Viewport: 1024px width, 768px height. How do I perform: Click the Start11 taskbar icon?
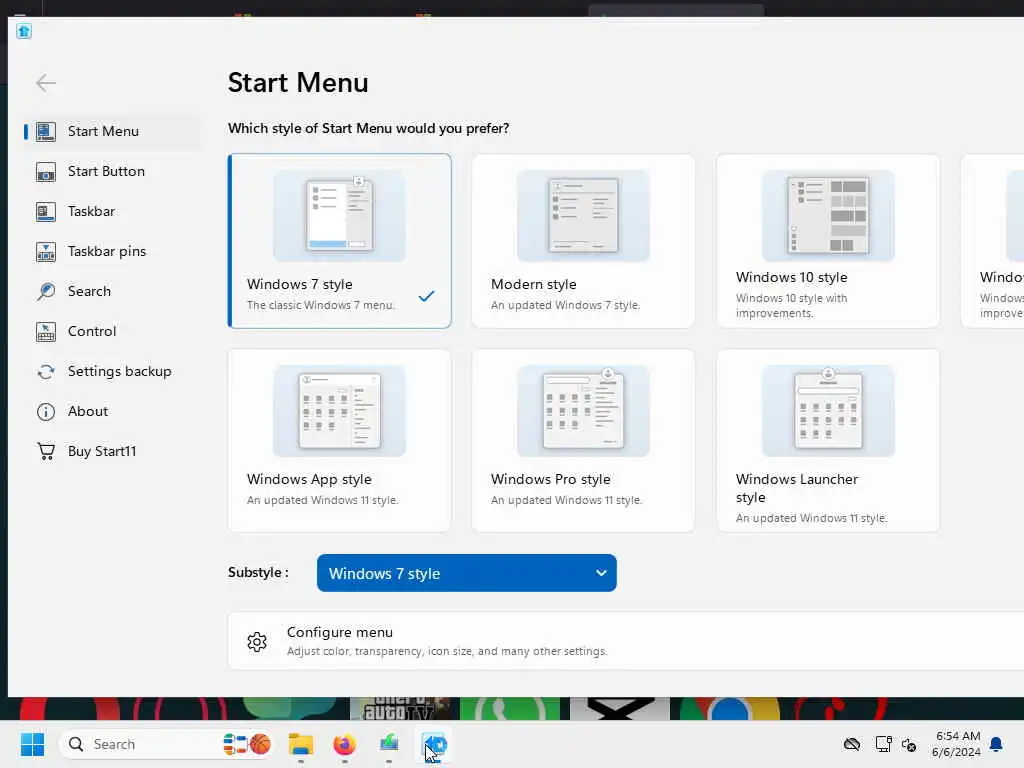click(434, 744)
